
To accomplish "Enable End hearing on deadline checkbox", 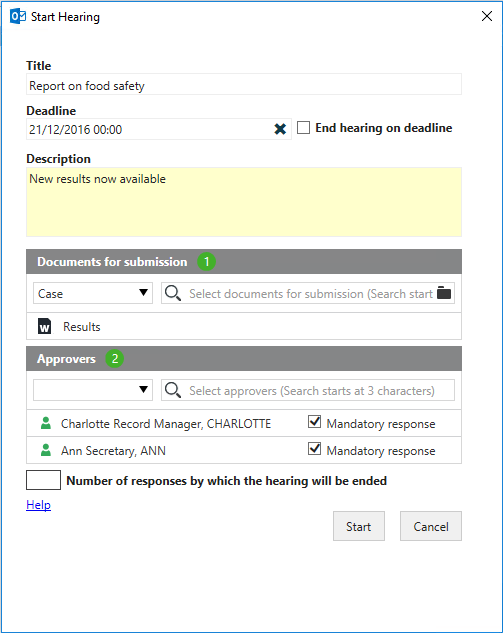I will (x=303, y=128).
